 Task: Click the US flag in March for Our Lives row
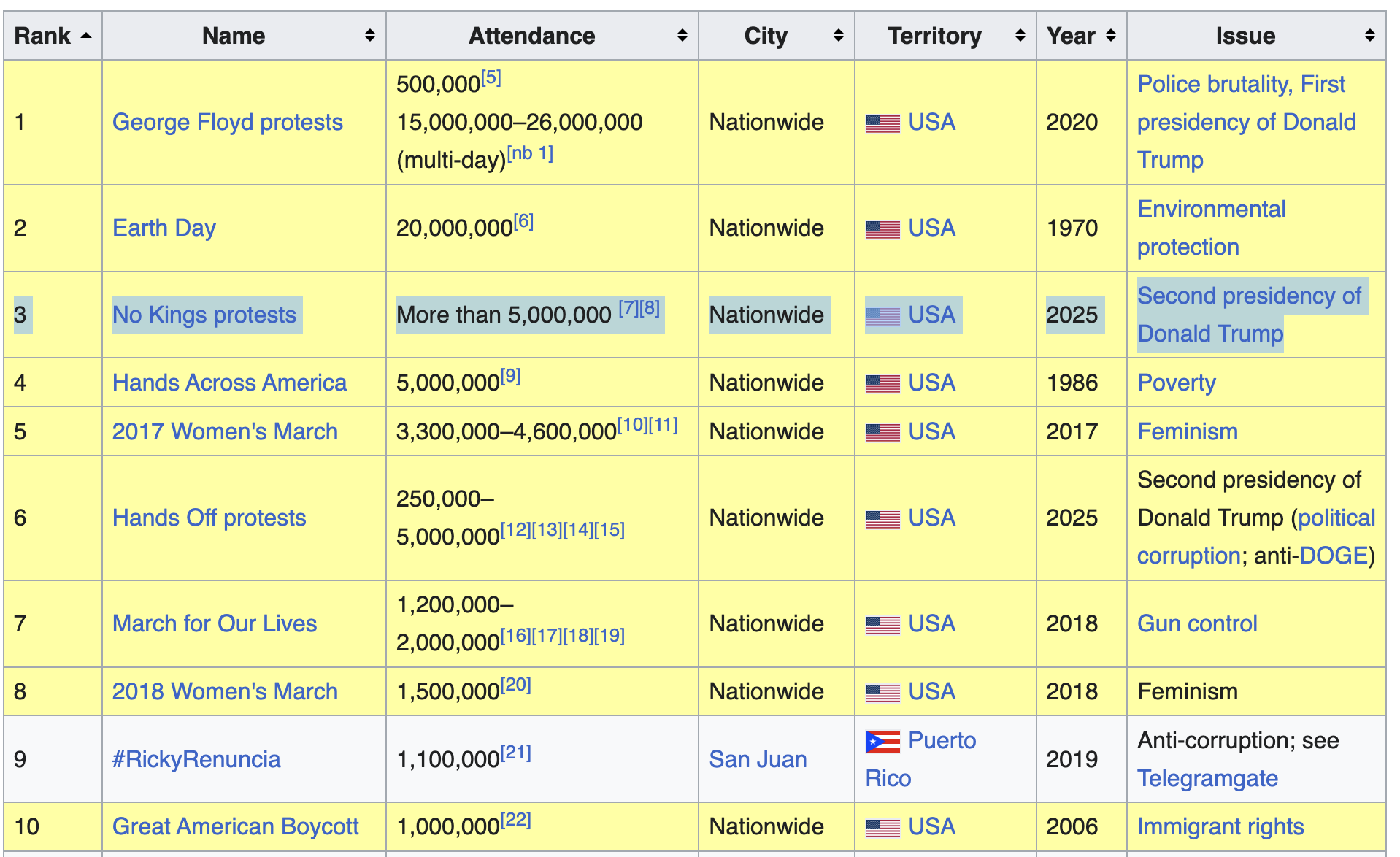pyautogui.click(x=883, y=625)
